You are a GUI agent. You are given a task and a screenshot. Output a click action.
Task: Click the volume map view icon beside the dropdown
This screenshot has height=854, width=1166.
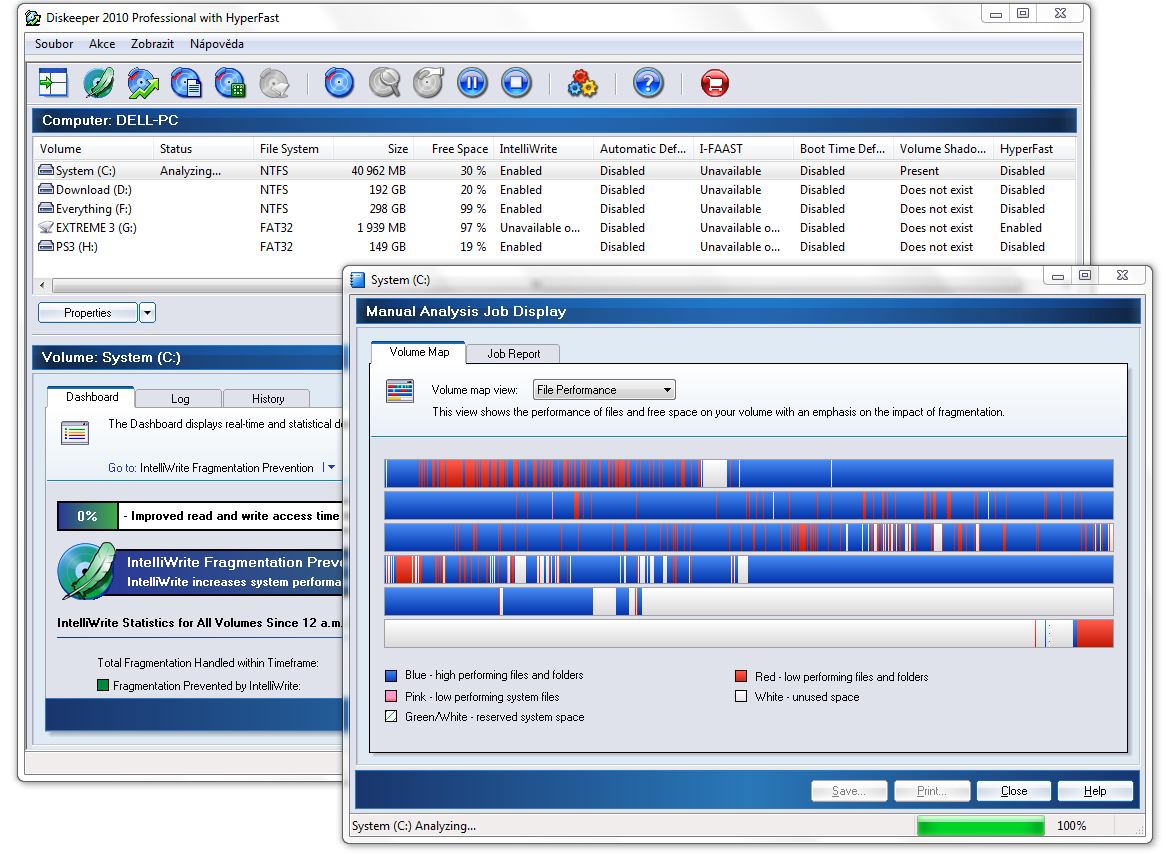(400, 391)
